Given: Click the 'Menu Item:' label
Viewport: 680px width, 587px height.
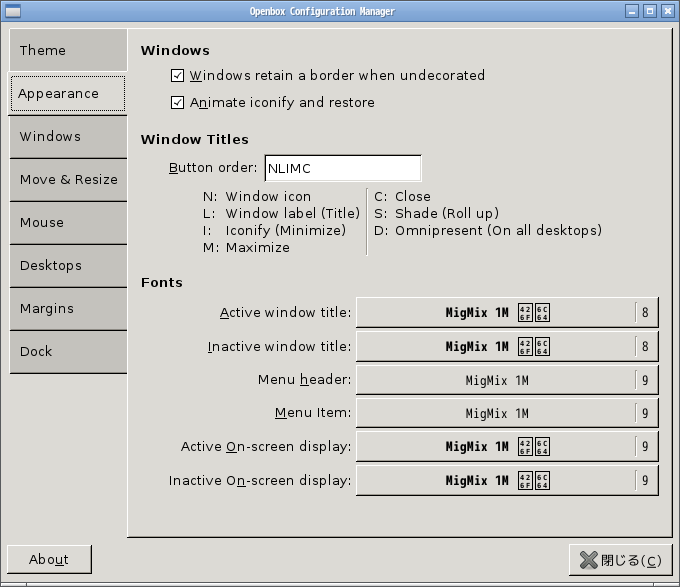Looking at the screenshot, I should 313,413.
